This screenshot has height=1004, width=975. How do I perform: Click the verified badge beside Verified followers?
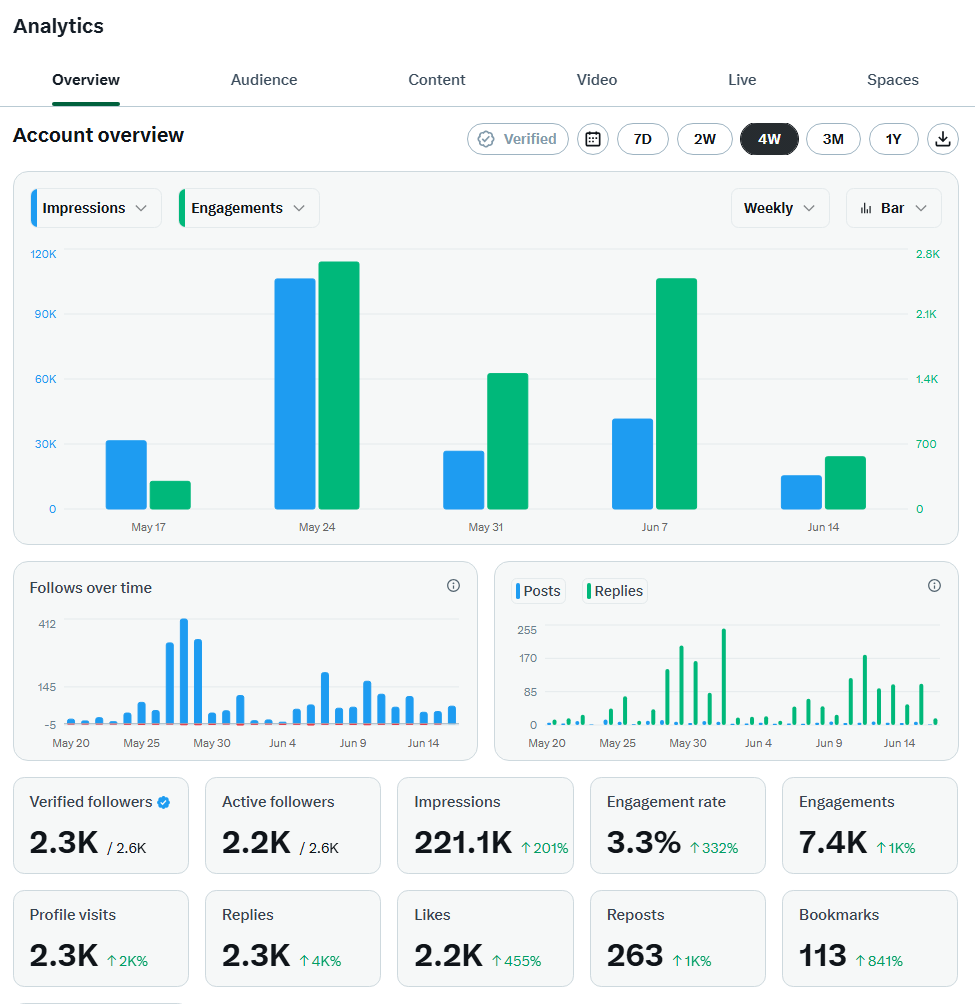coord(164,802)
